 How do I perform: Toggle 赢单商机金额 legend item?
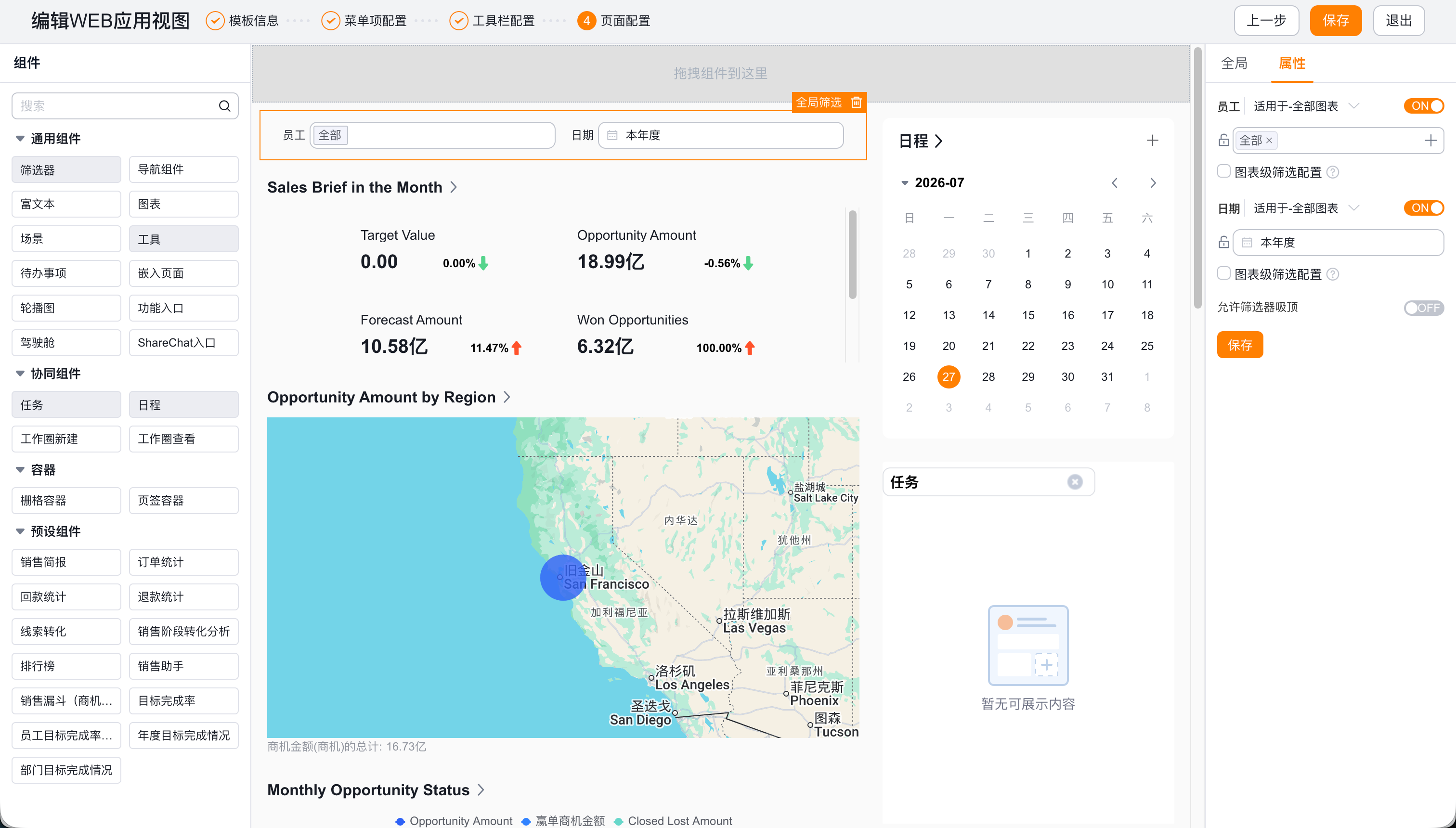pyautogui.click(x=563, y=821)
